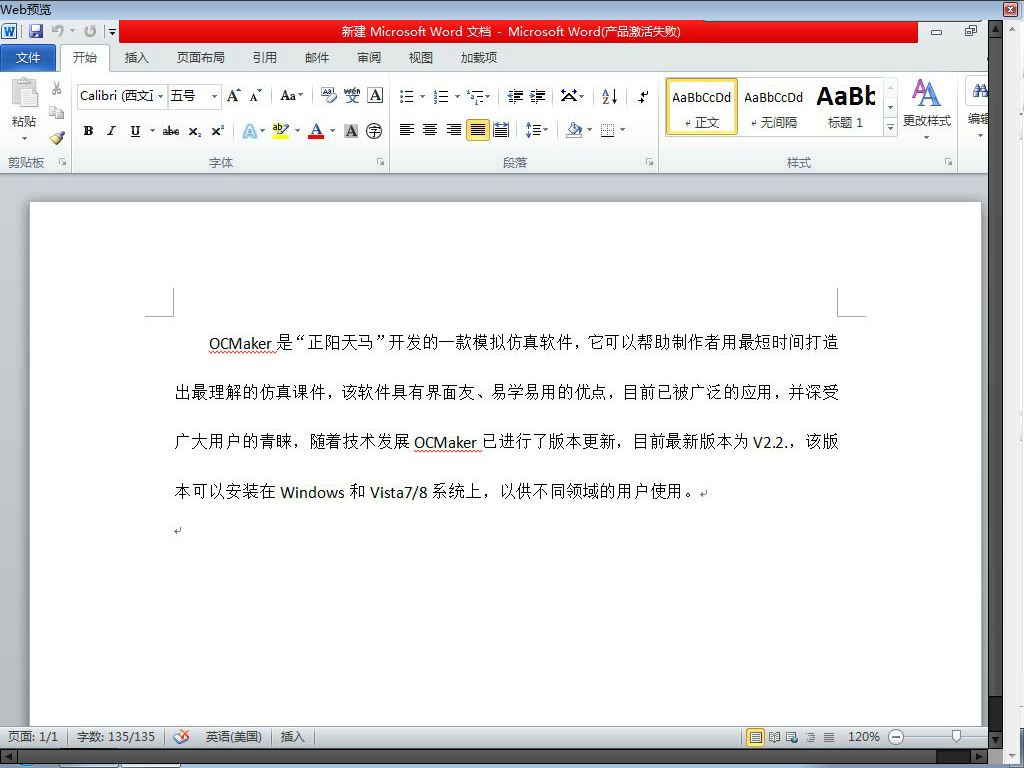Apply character shading icon
The height and width of the screenshot is (768, 1024).
point(351,131)
